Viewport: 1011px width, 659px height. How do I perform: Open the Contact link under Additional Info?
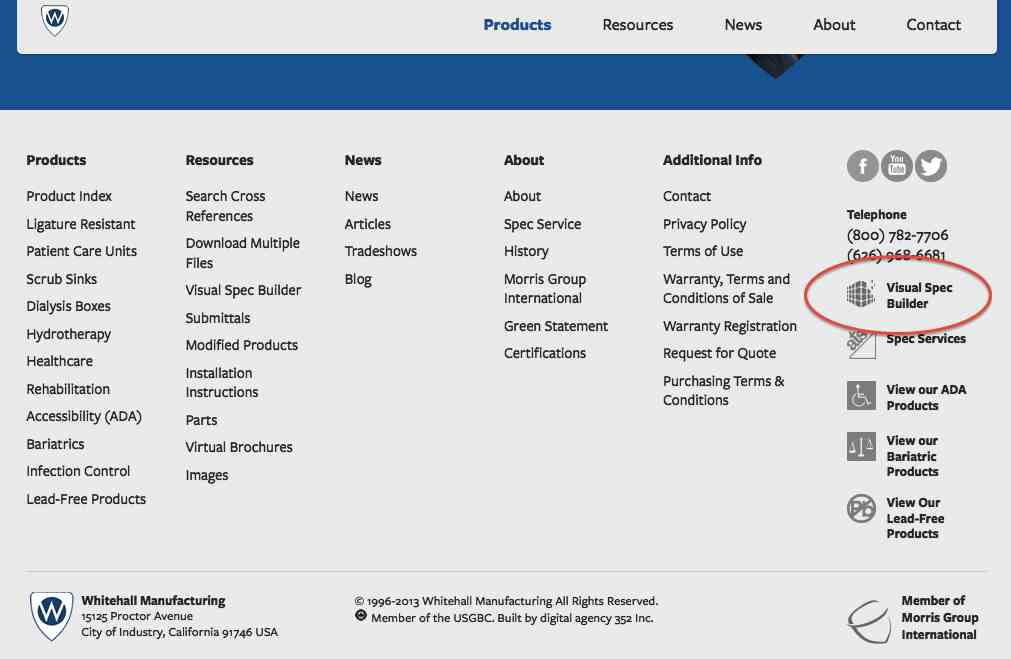point(687,196)
